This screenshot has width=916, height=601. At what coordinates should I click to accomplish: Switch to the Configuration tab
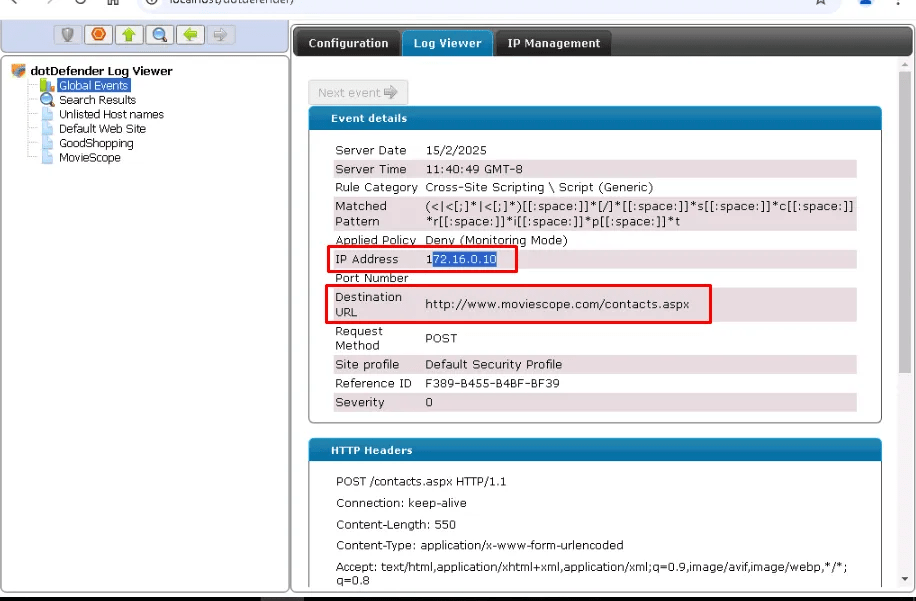click(x=348, y=43)
